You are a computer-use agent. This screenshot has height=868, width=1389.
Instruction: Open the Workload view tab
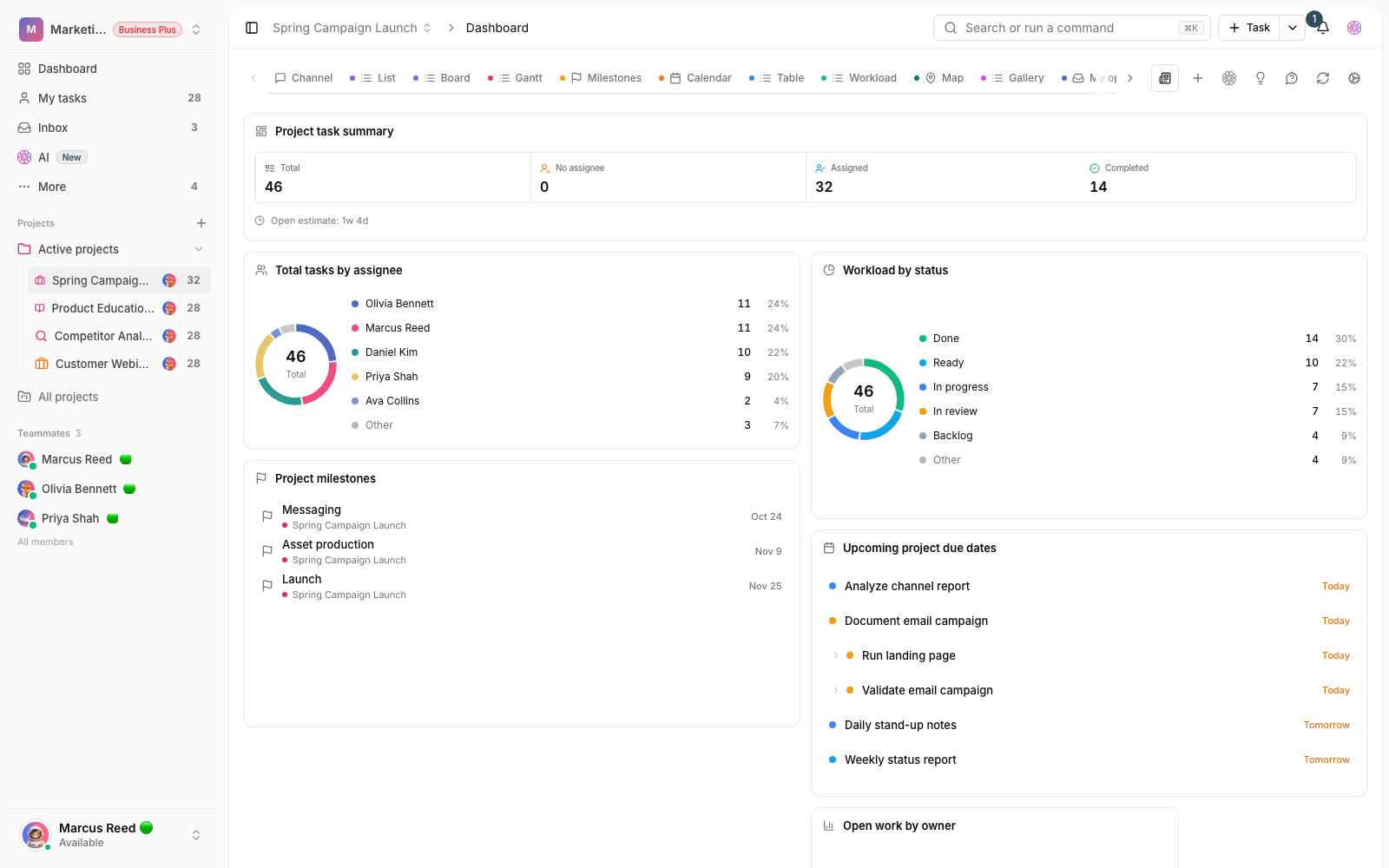point(859,78)
